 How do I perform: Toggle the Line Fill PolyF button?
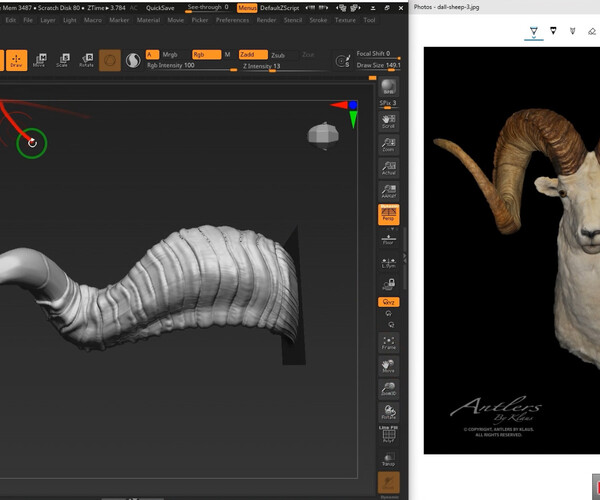[388, 435]
